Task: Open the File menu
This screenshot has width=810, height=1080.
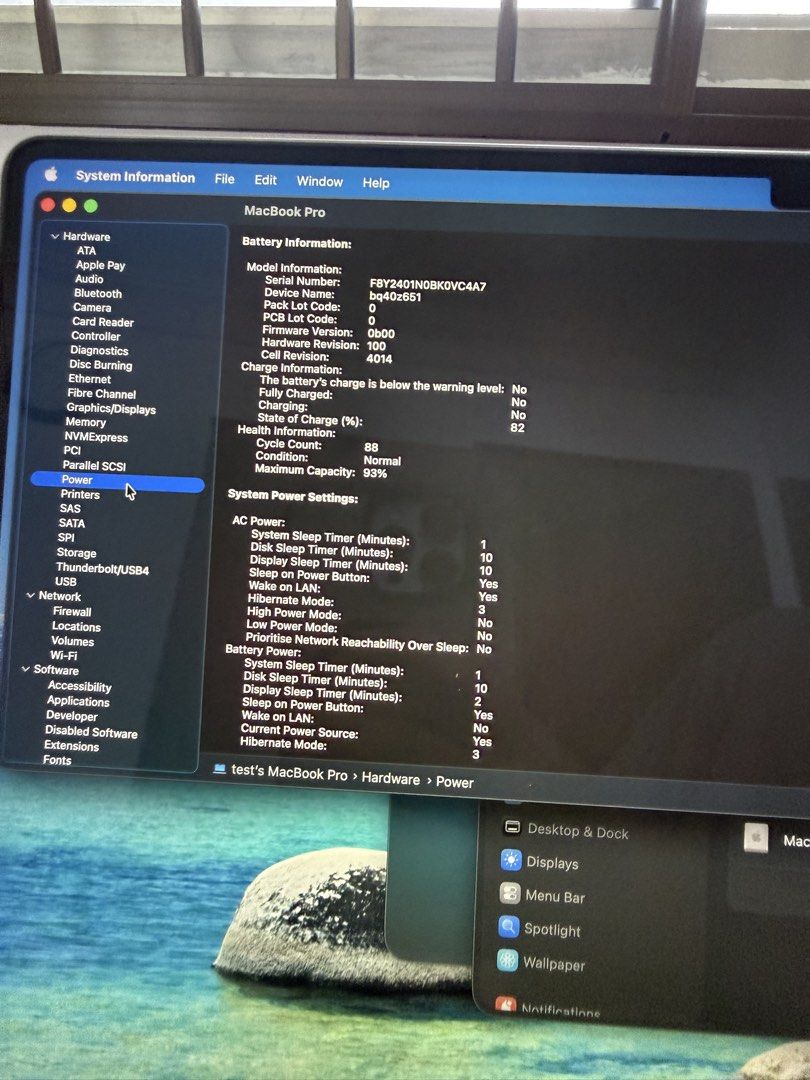Action: 225,178
